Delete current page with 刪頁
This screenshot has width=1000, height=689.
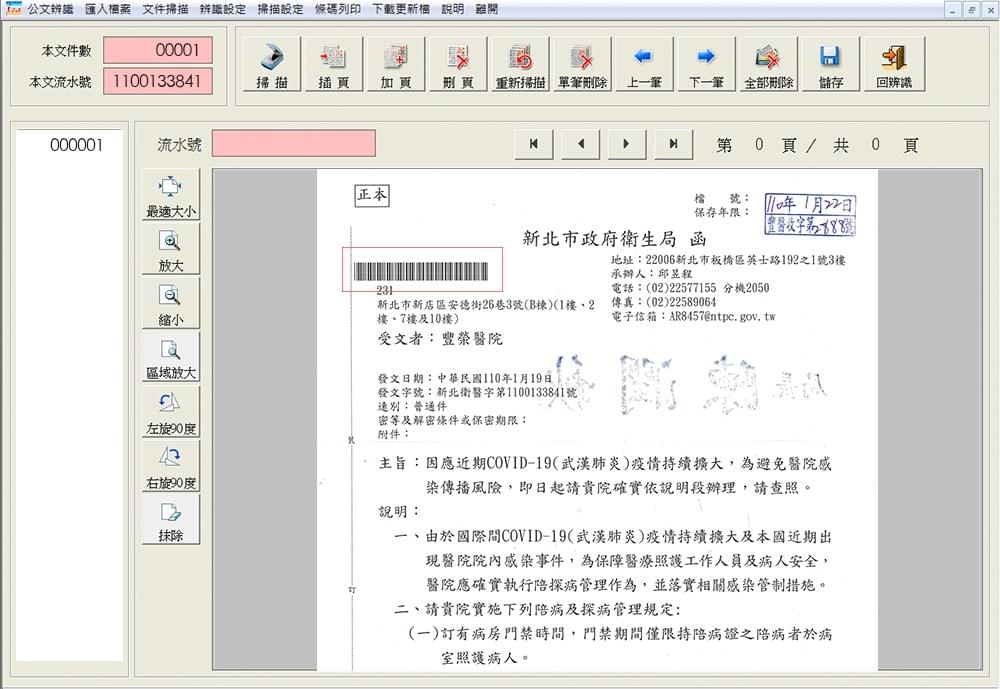[458, 65]
